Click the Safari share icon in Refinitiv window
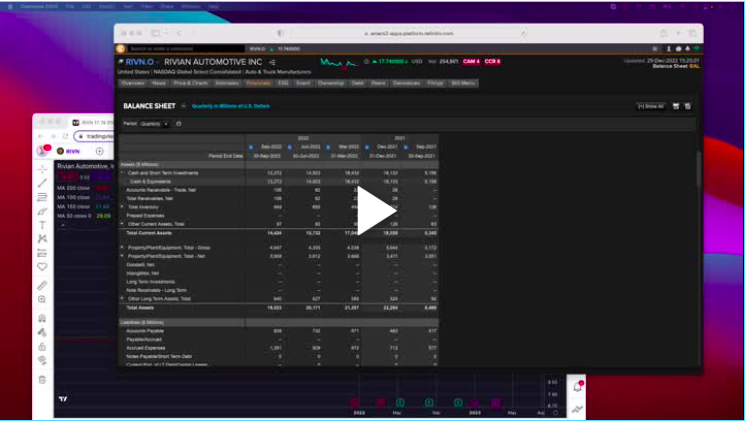 [664, 33]
